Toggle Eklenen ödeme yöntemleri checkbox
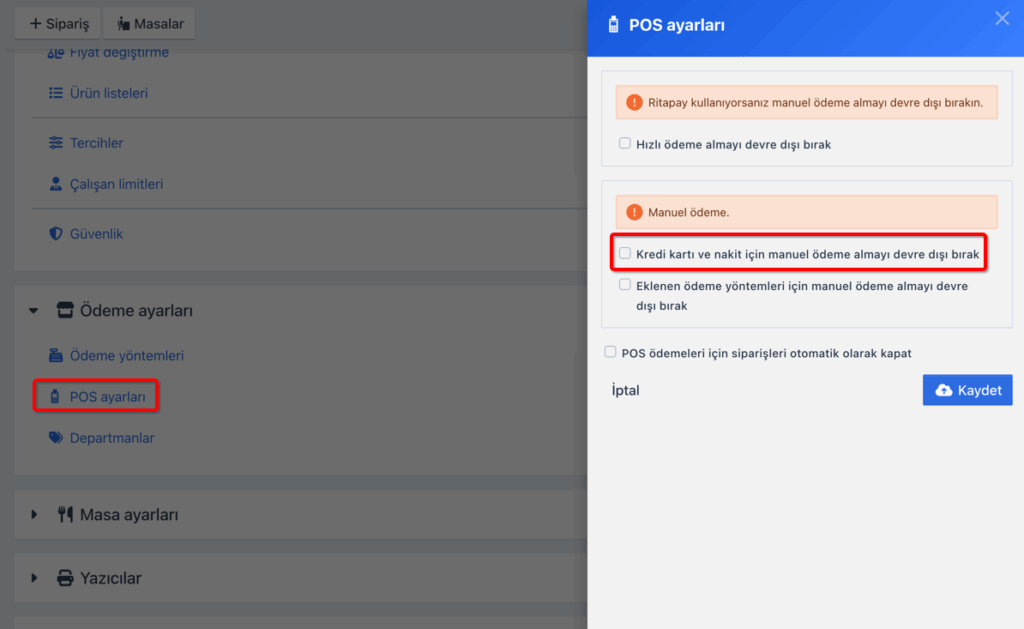 pyautogui.click(x=625, y=285)
